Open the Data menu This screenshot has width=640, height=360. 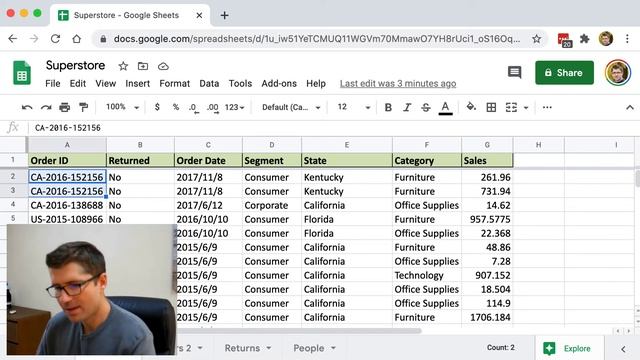[x=209, y=84]
